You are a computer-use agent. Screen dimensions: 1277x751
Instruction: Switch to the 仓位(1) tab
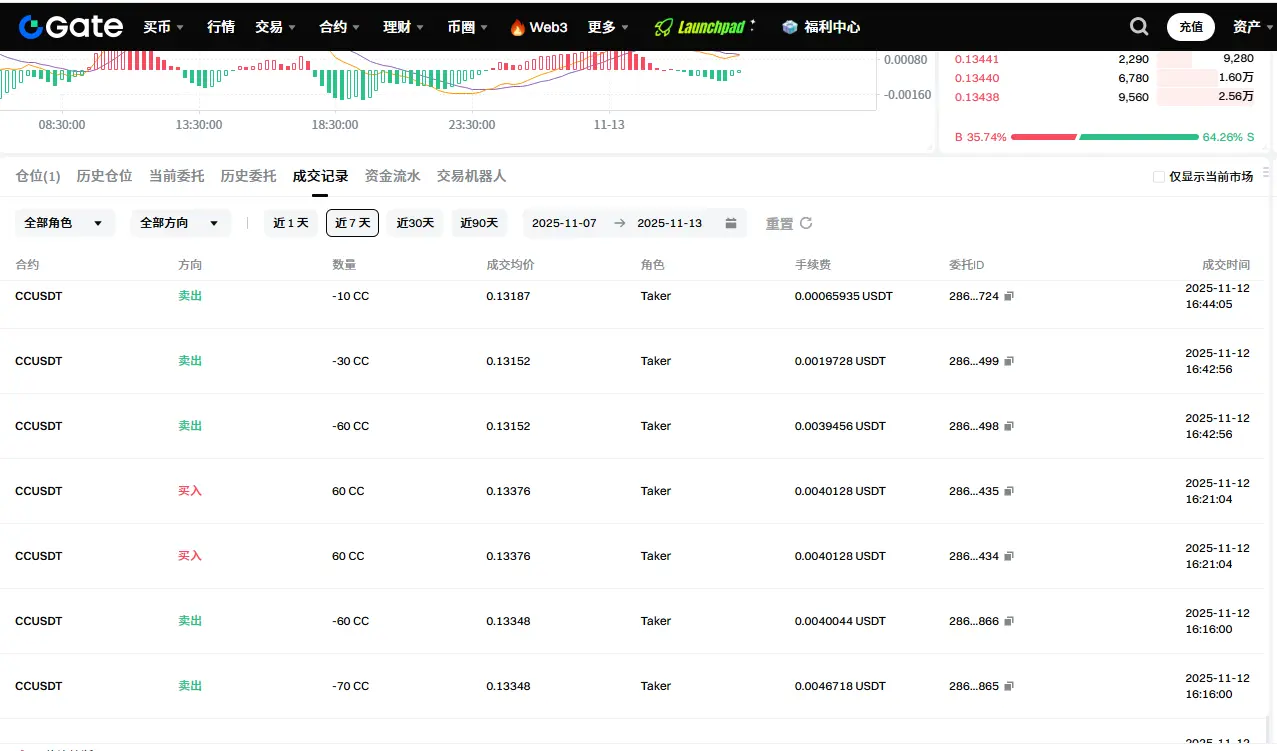[x=38, y=176]
